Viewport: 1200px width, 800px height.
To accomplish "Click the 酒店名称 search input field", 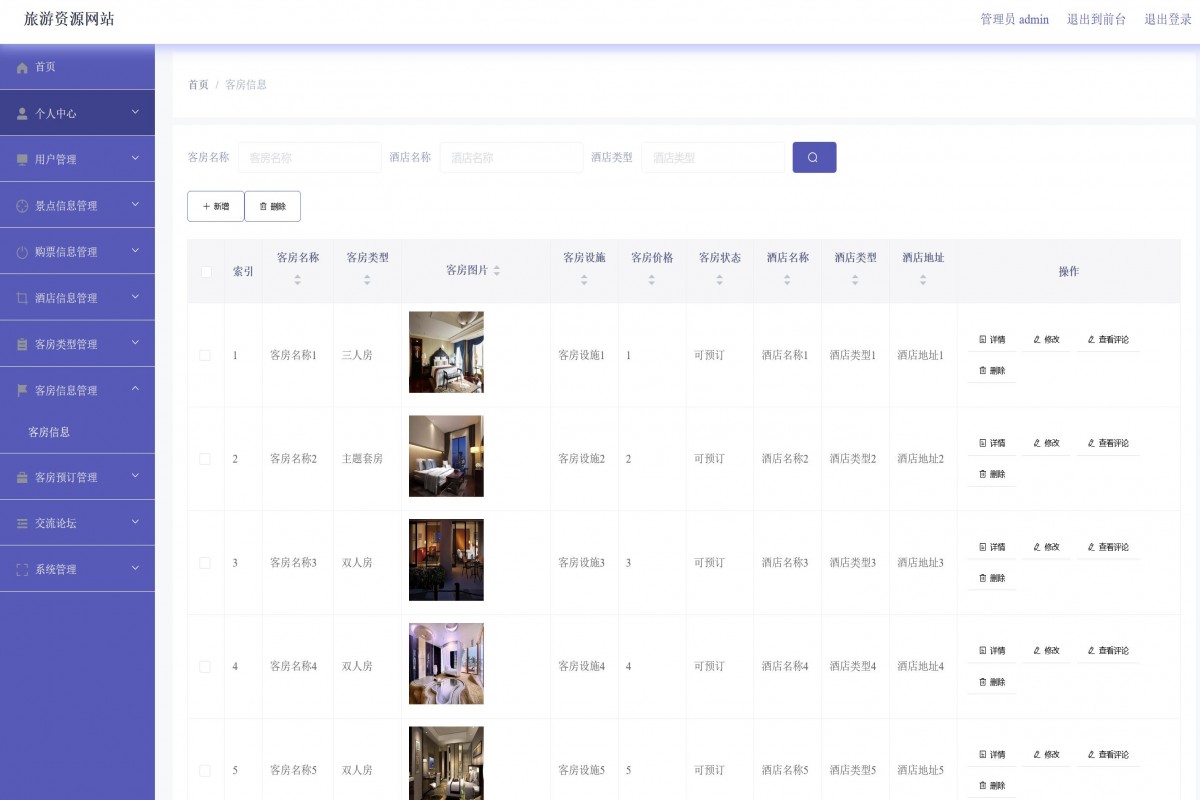I will pyautogui.click(x=511, y=157).
